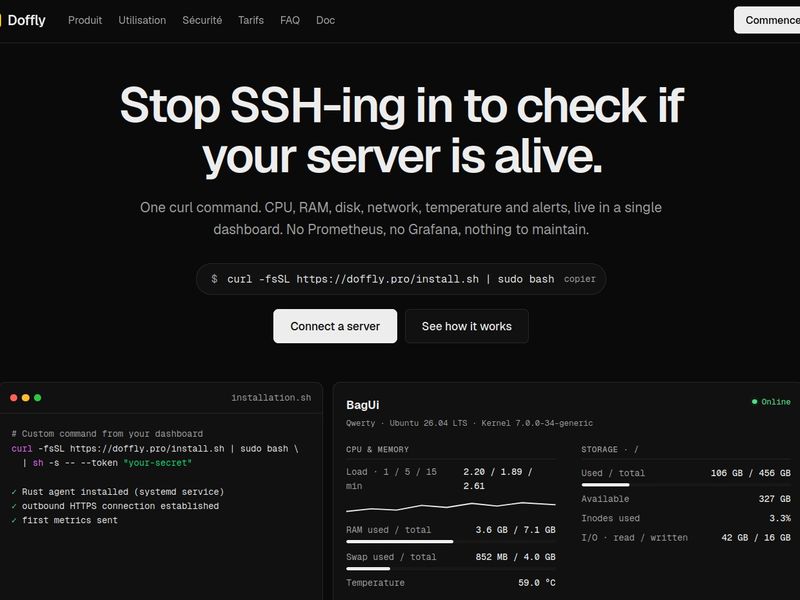Open the FAQ link

click(x=290, y=20)
